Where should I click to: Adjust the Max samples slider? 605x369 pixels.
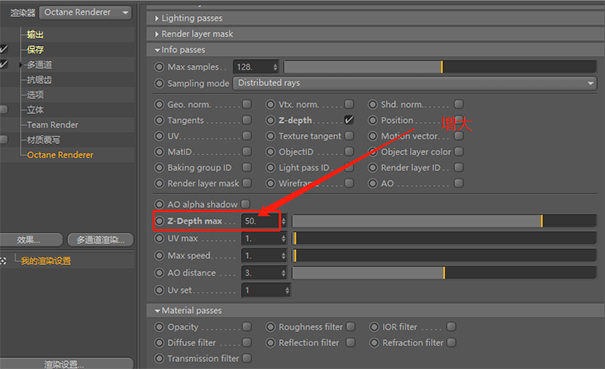click(440, 67)
